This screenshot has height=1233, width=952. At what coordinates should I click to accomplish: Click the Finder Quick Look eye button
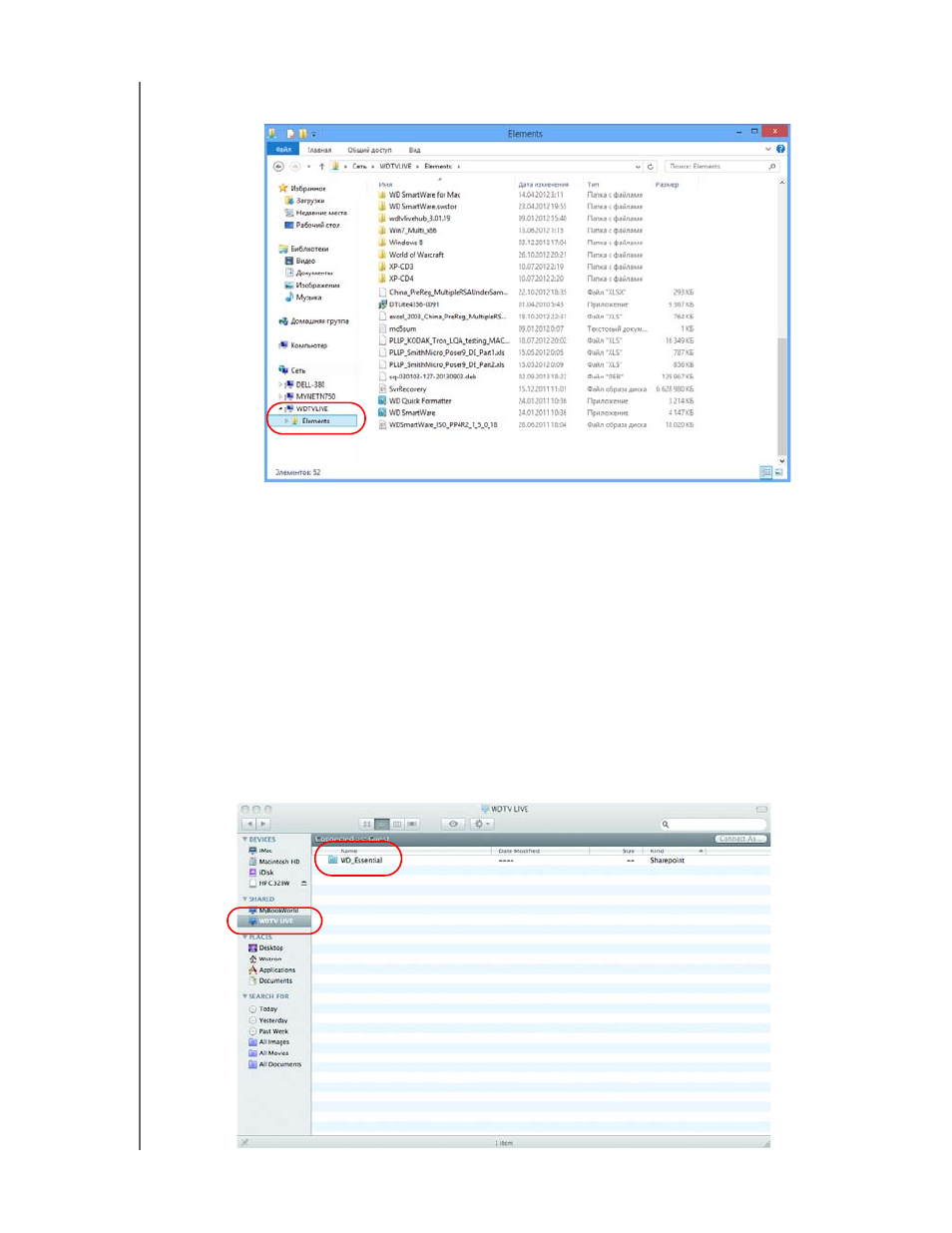coord(454,825)
